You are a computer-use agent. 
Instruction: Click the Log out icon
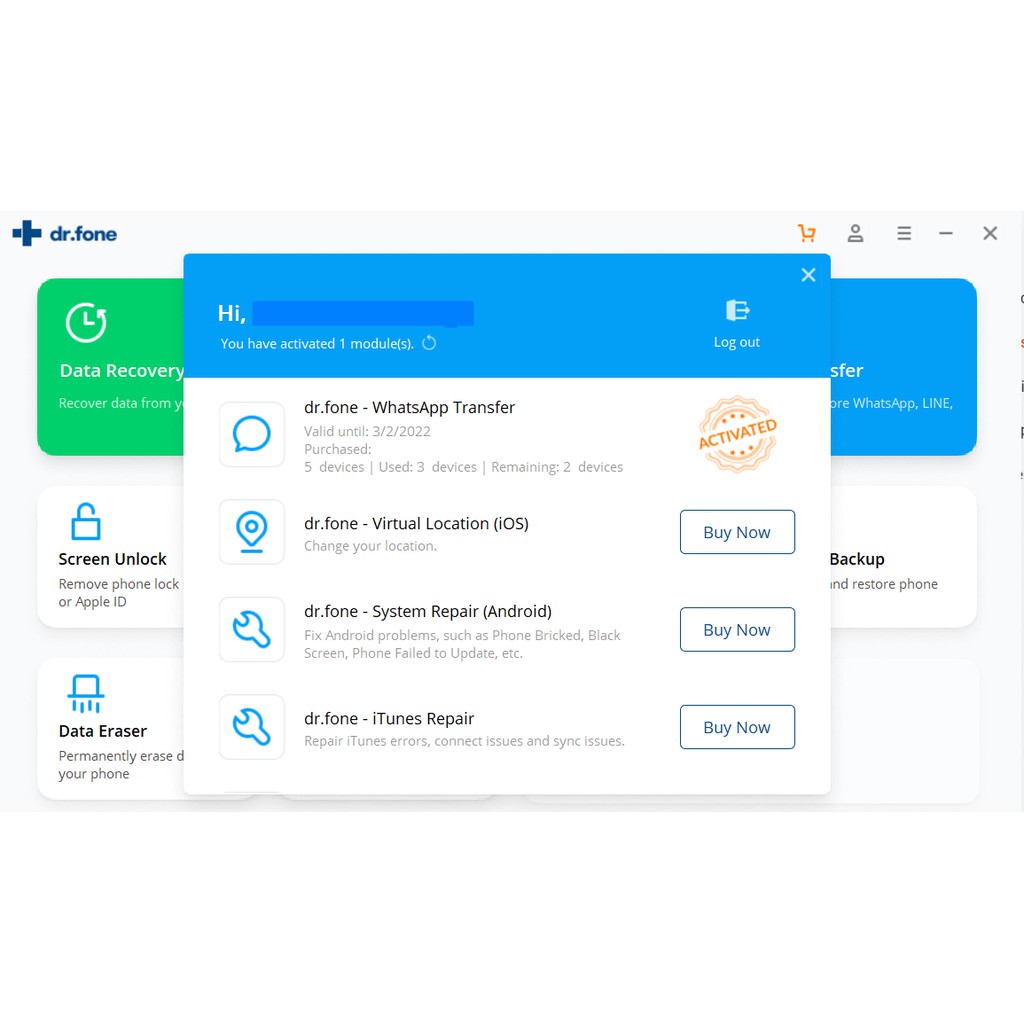[x=737, y=311]
